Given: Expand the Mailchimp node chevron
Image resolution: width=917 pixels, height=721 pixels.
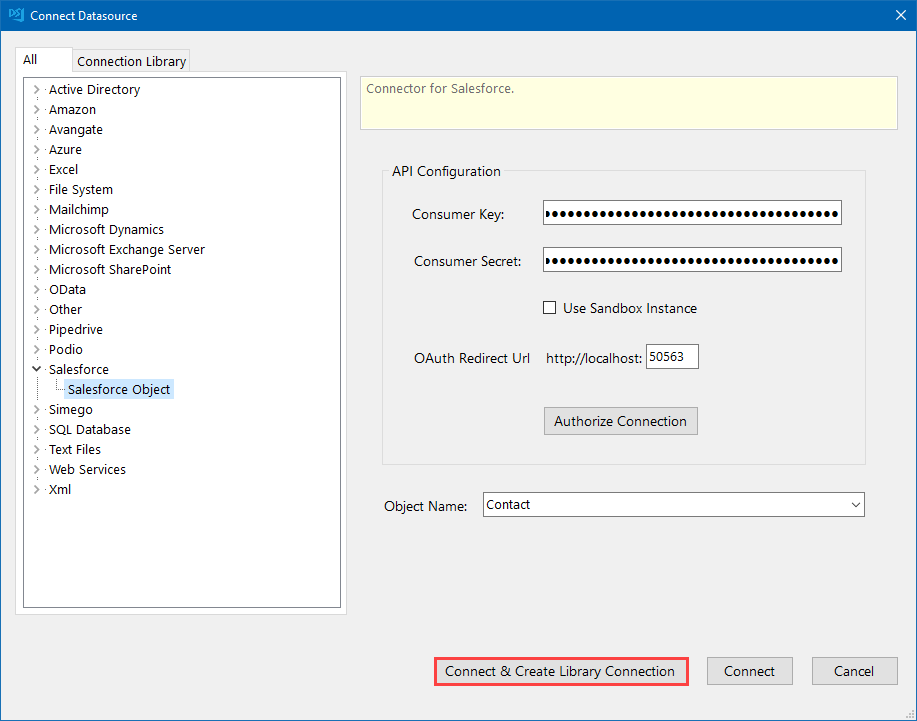Looking at the screenshot, I should 36,209.
